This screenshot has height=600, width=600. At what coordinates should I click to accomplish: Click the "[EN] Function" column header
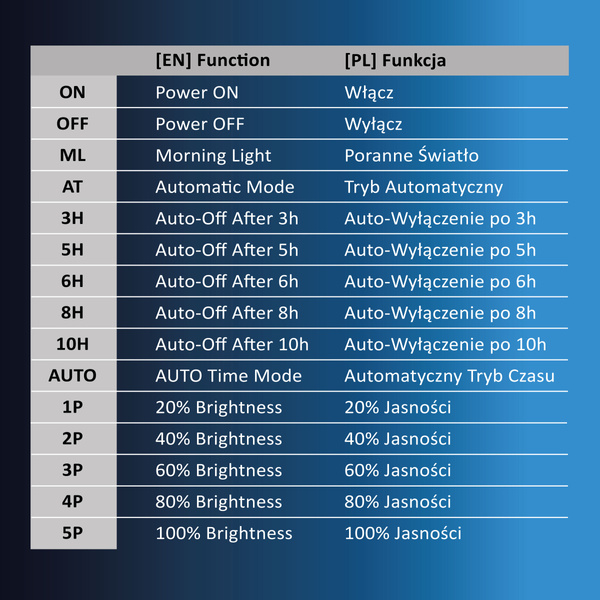point(213,60)
